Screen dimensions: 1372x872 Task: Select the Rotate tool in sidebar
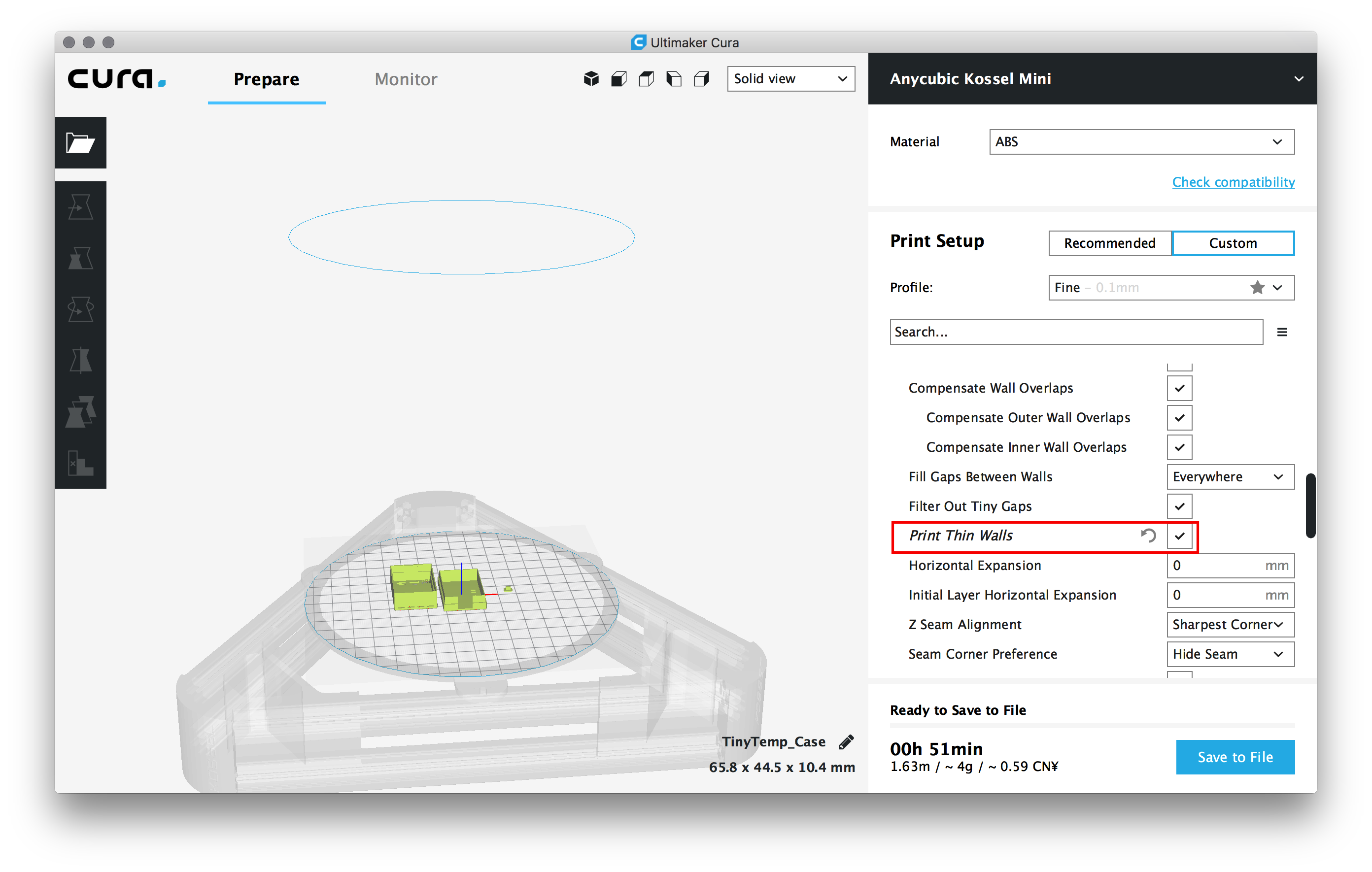pyautogui.click(x=80, y=309)
